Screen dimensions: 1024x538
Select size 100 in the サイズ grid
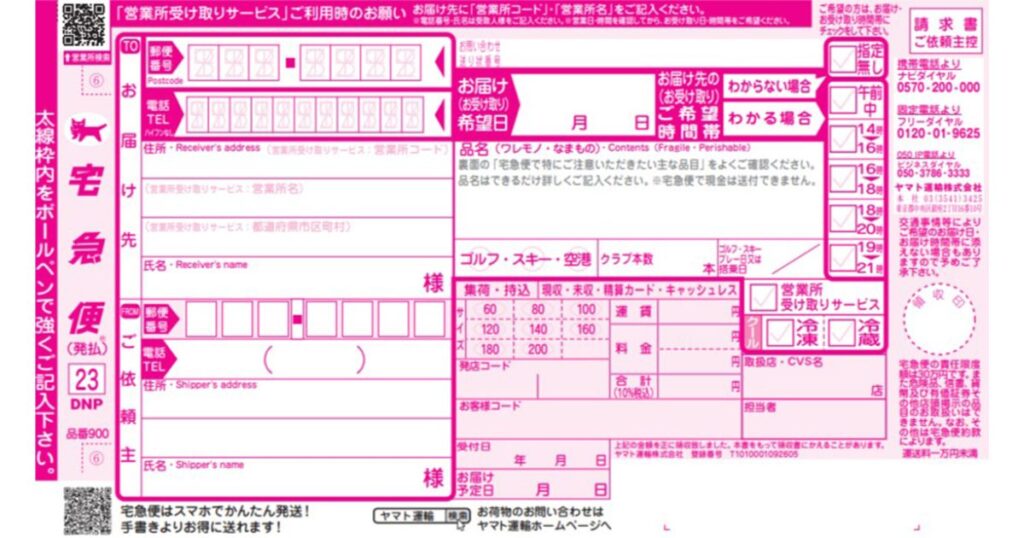586,309
